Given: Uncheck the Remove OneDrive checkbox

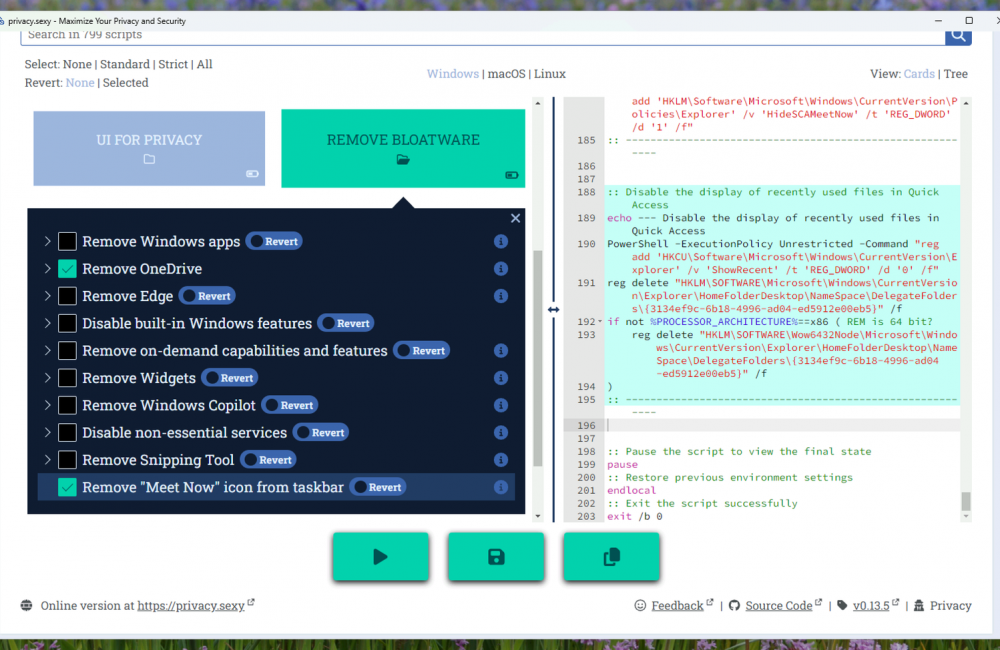Looking at the screenshot, I should [x=67, y=269].
